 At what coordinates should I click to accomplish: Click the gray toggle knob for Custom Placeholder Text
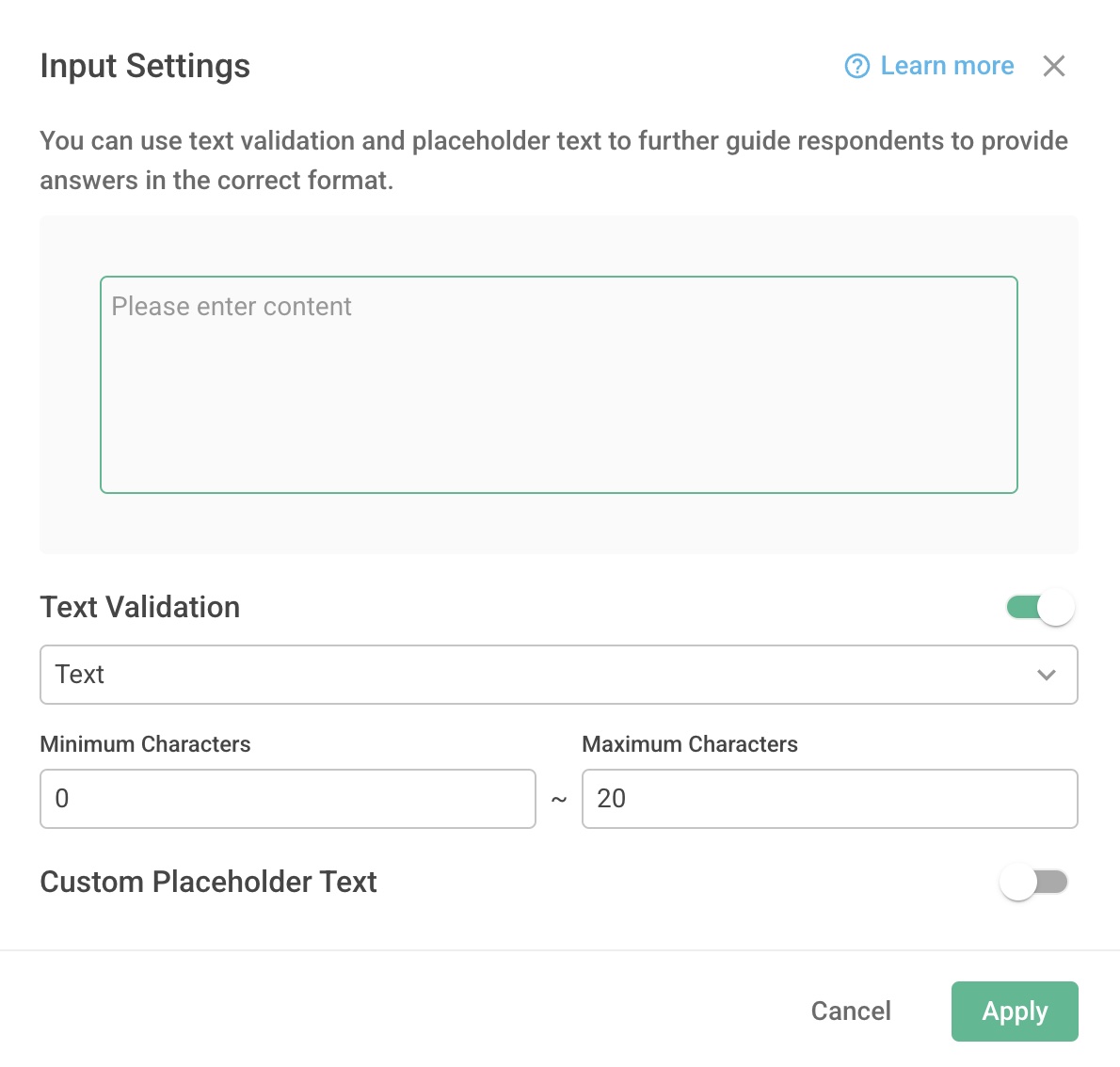[x=1018, y=883]
